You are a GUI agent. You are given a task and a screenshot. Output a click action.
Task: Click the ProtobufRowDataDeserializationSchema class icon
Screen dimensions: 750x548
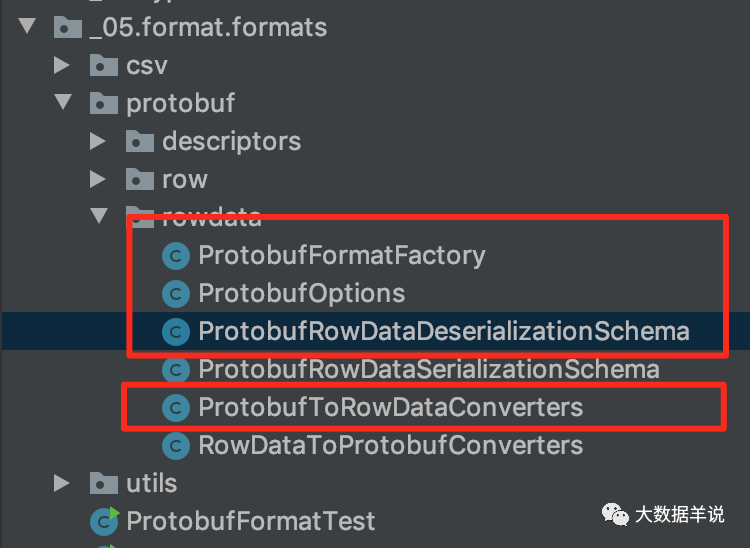[x=176, y=331]
